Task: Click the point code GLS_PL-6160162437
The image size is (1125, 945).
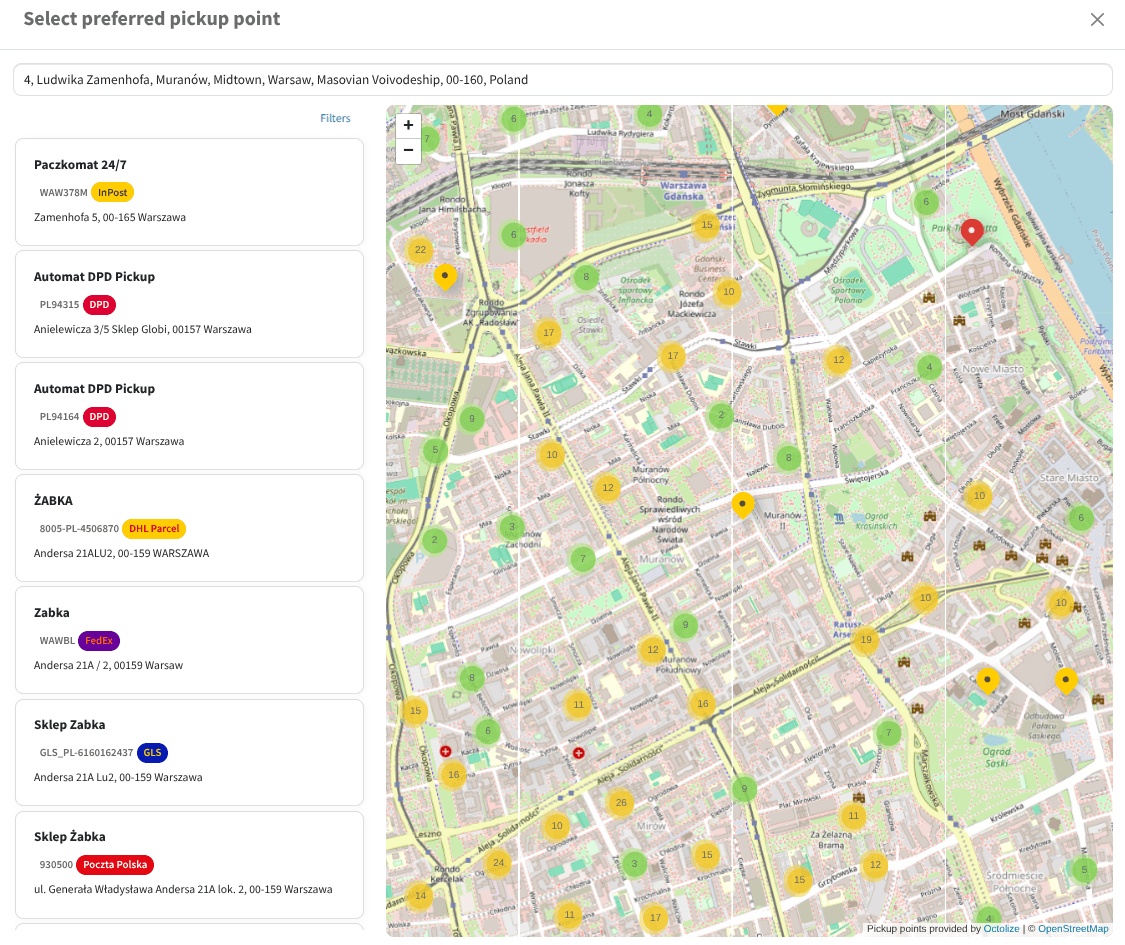Action: tap(86, 753)
